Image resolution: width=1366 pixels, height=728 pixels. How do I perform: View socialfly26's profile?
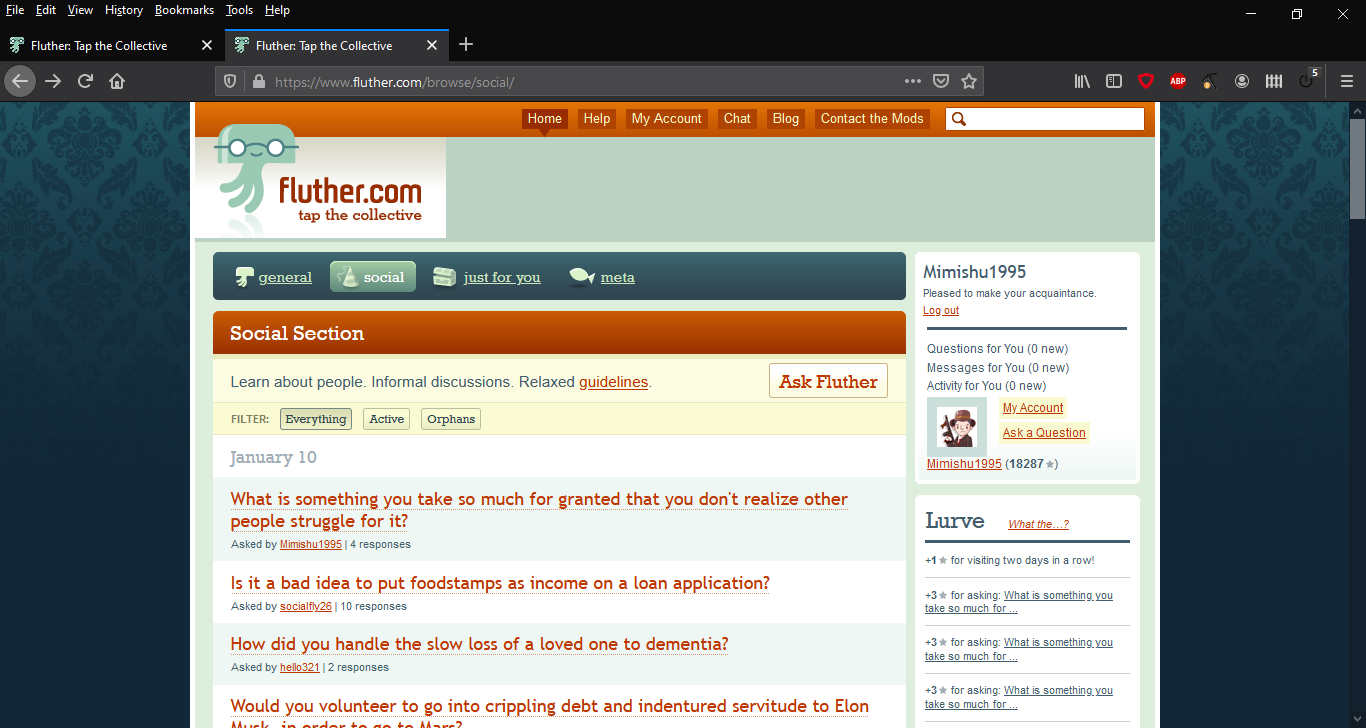[x=306, y=606]
